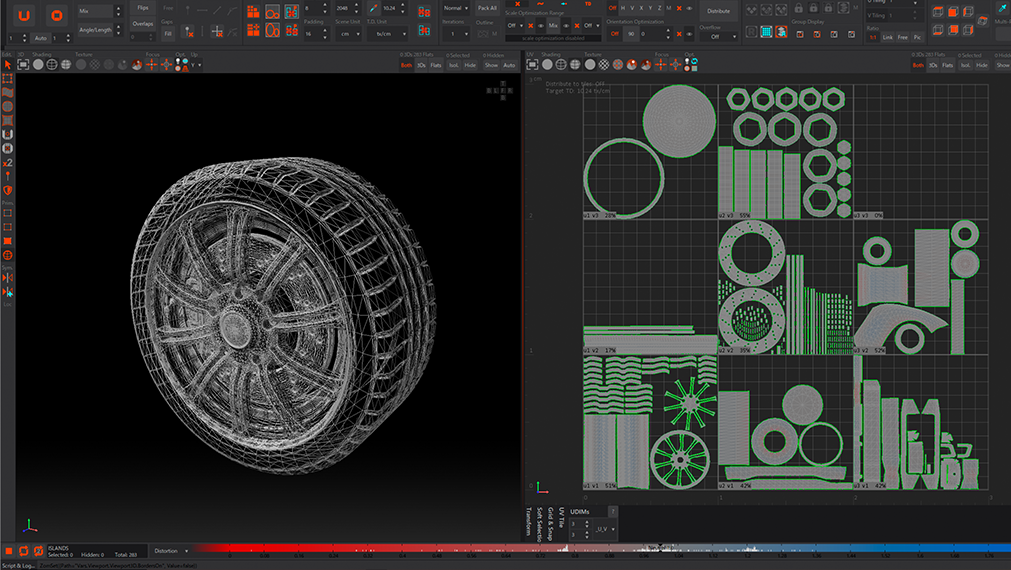Toggle the Orientation Optimization Off button
This screenshot has width=1011, height=570.
click(614, 34)
